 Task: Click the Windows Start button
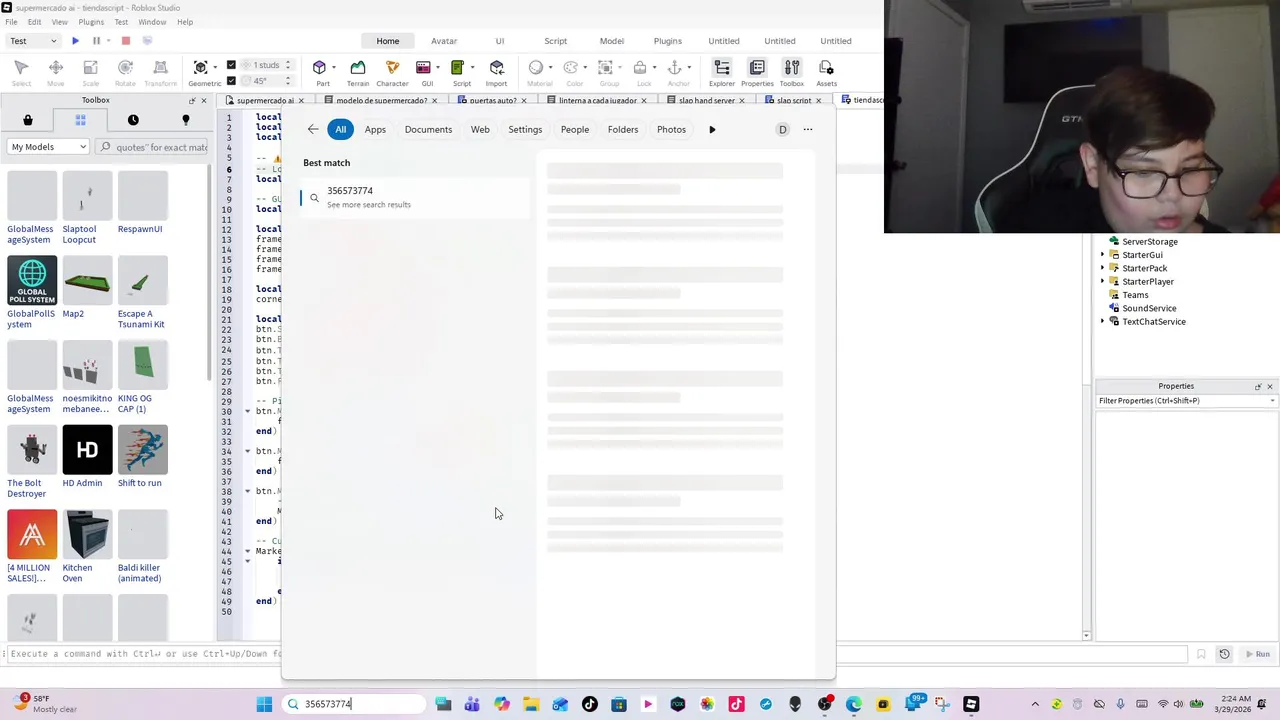point(264,704)
